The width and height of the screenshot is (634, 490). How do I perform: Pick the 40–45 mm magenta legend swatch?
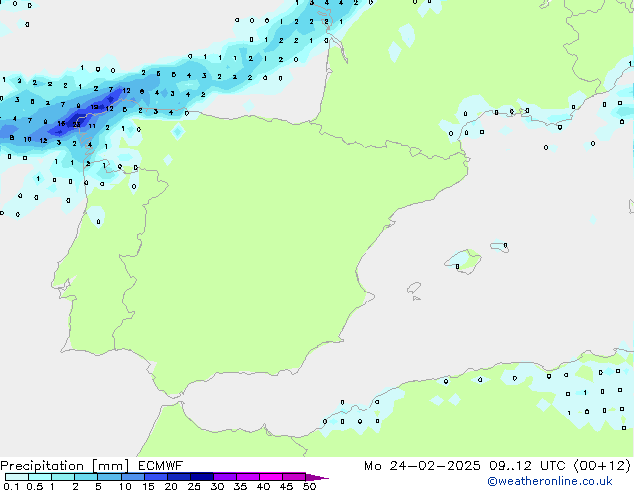pos(271,477)
